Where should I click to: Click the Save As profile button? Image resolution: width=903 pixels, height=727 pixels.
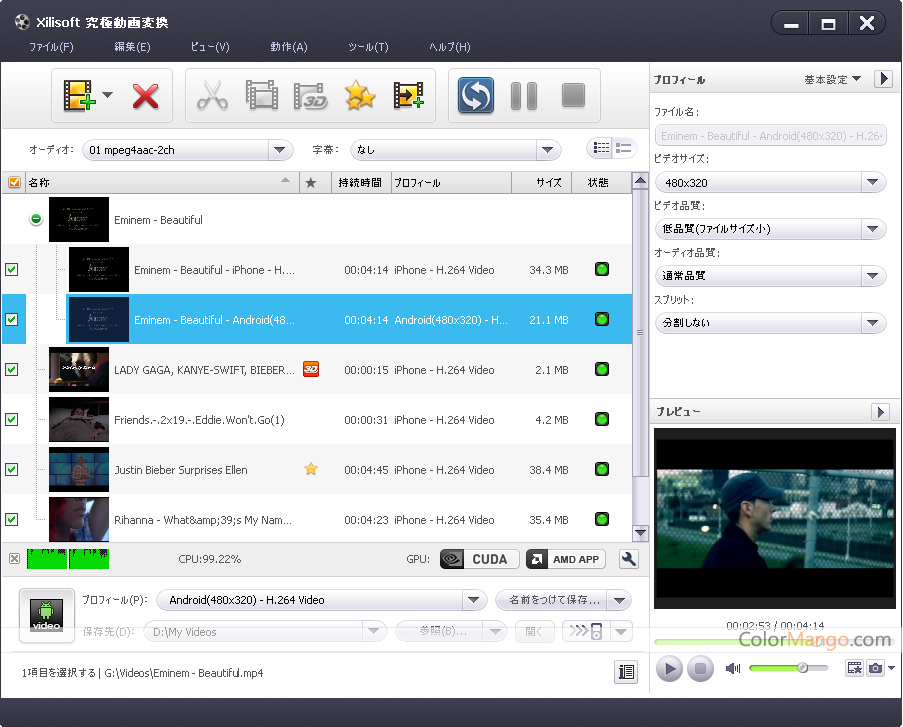552,600
